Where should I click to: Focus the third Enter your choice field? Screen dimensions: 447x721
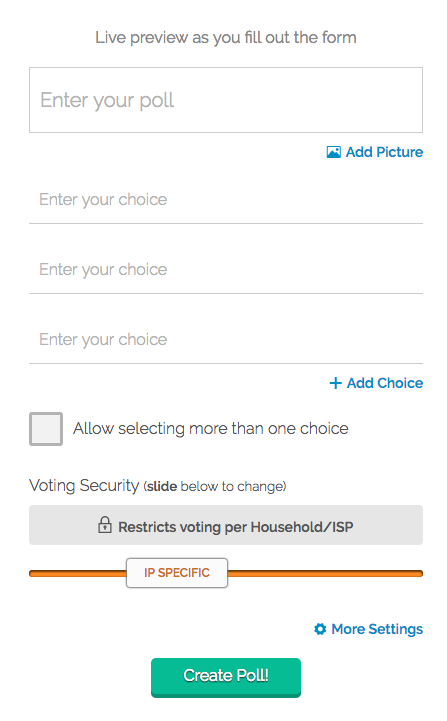[x=226, y=340]
